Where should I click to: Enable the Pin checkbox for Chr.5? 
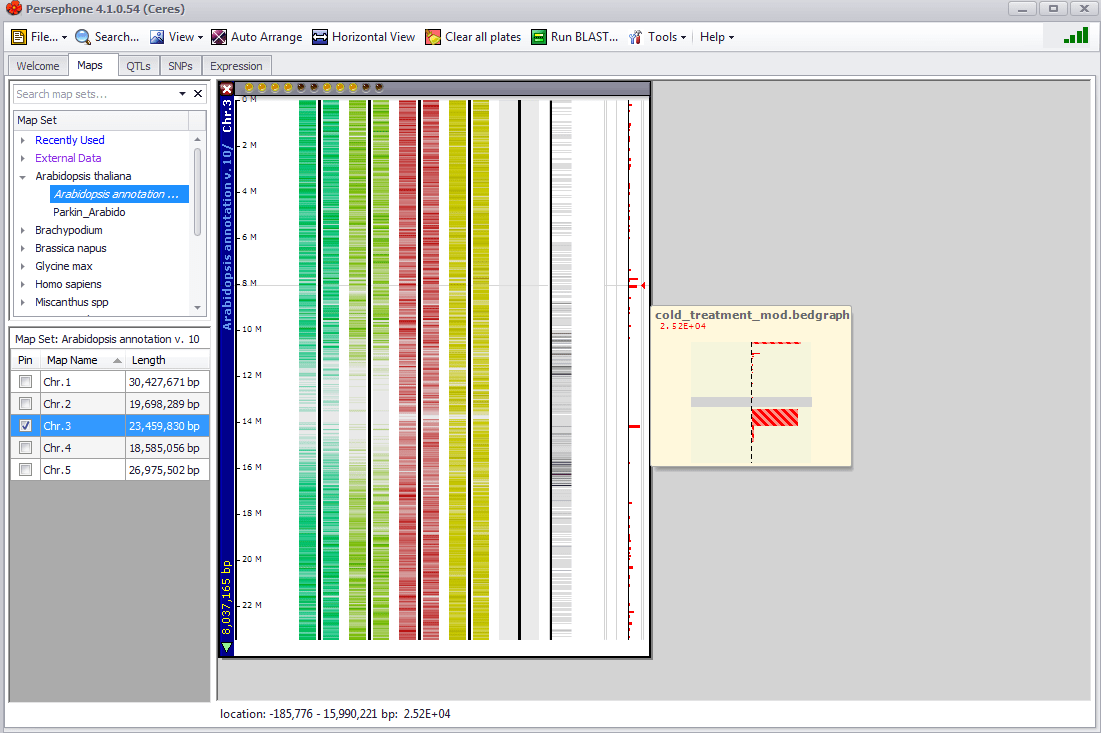point(24,469)
